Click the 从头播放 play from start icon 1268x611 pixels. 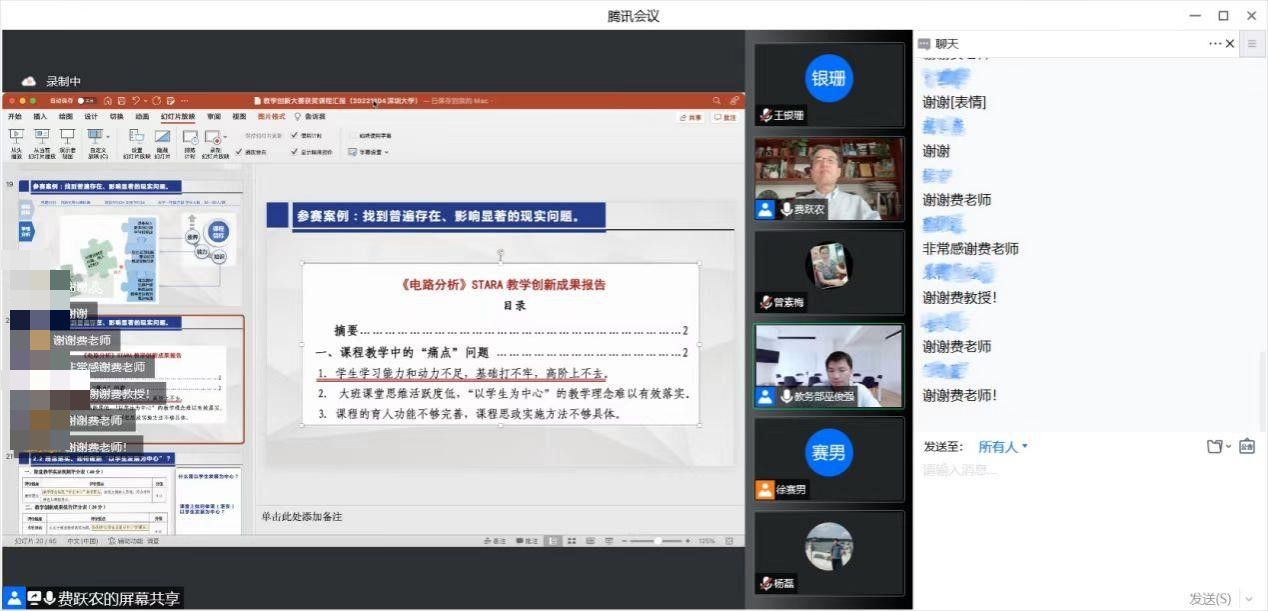tap(16, 137)
